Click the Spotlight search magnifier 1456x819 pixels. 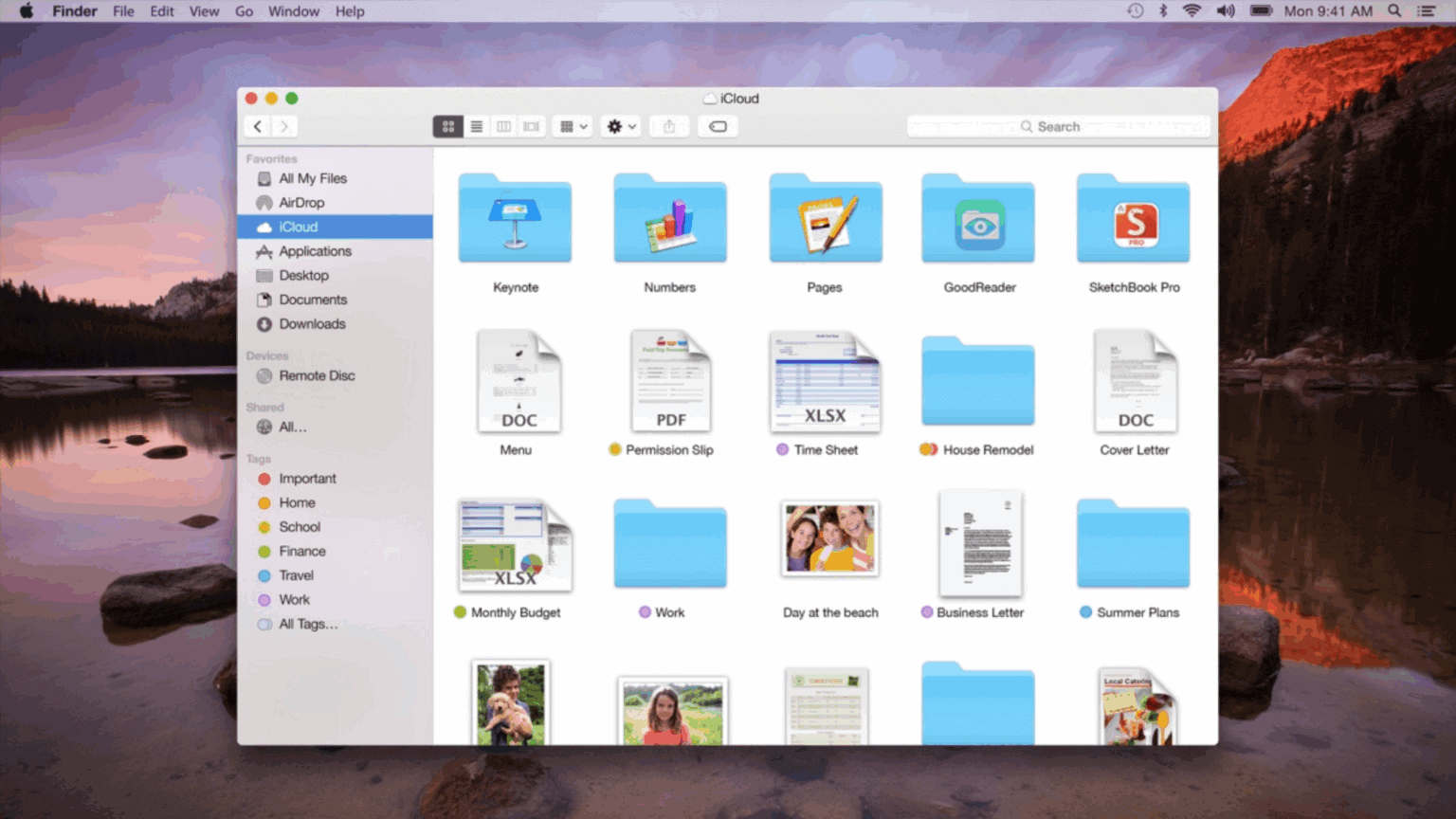pos(1395,10)
